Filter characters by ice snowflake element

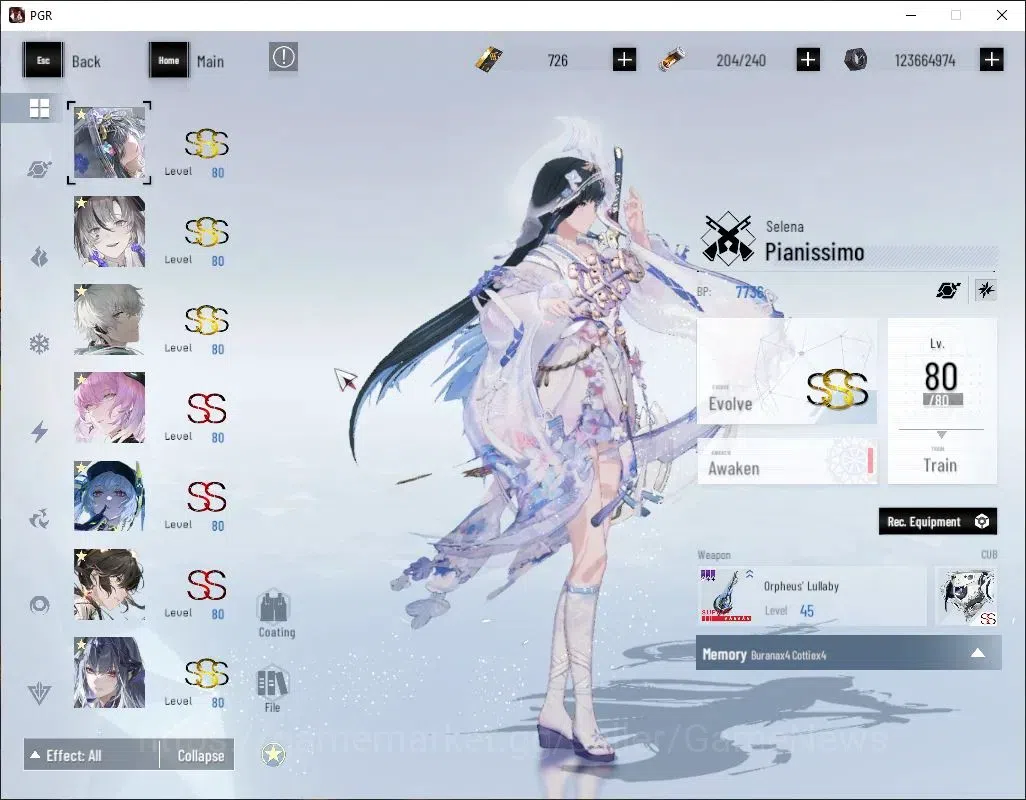click(x=39, y=344)
